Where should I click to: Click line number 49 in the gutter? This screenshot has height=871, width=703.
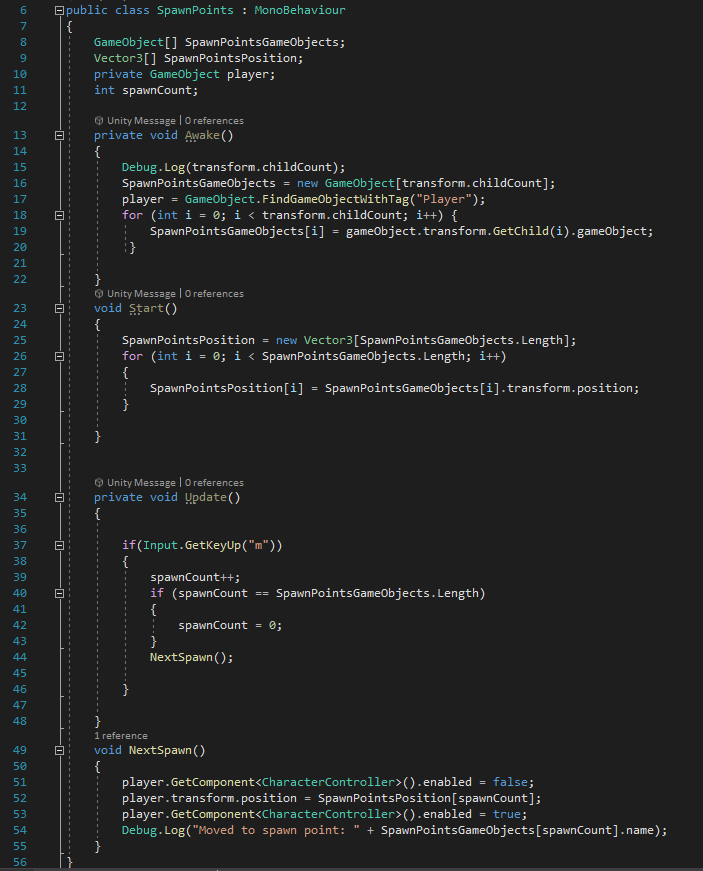[x=20, y=750]
